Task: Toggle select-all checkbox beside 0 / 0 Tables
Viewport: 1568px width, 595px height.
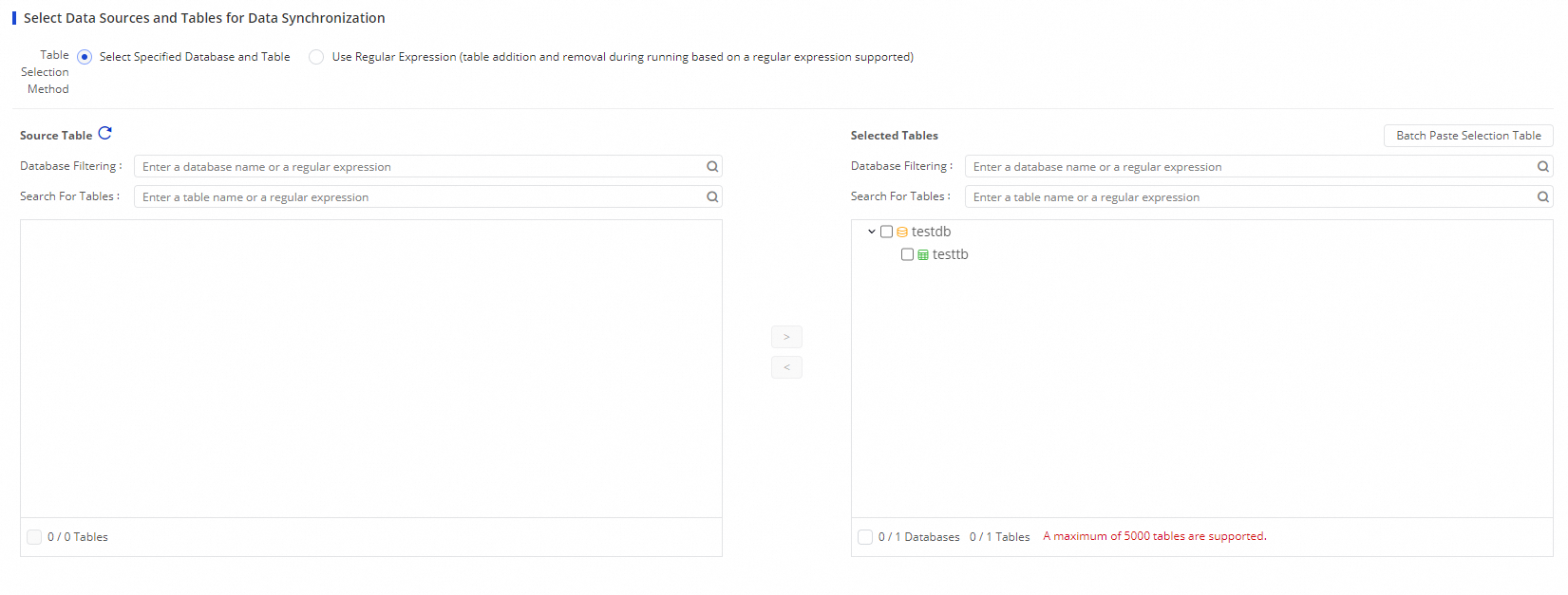Action: click(x=34, y=537)
